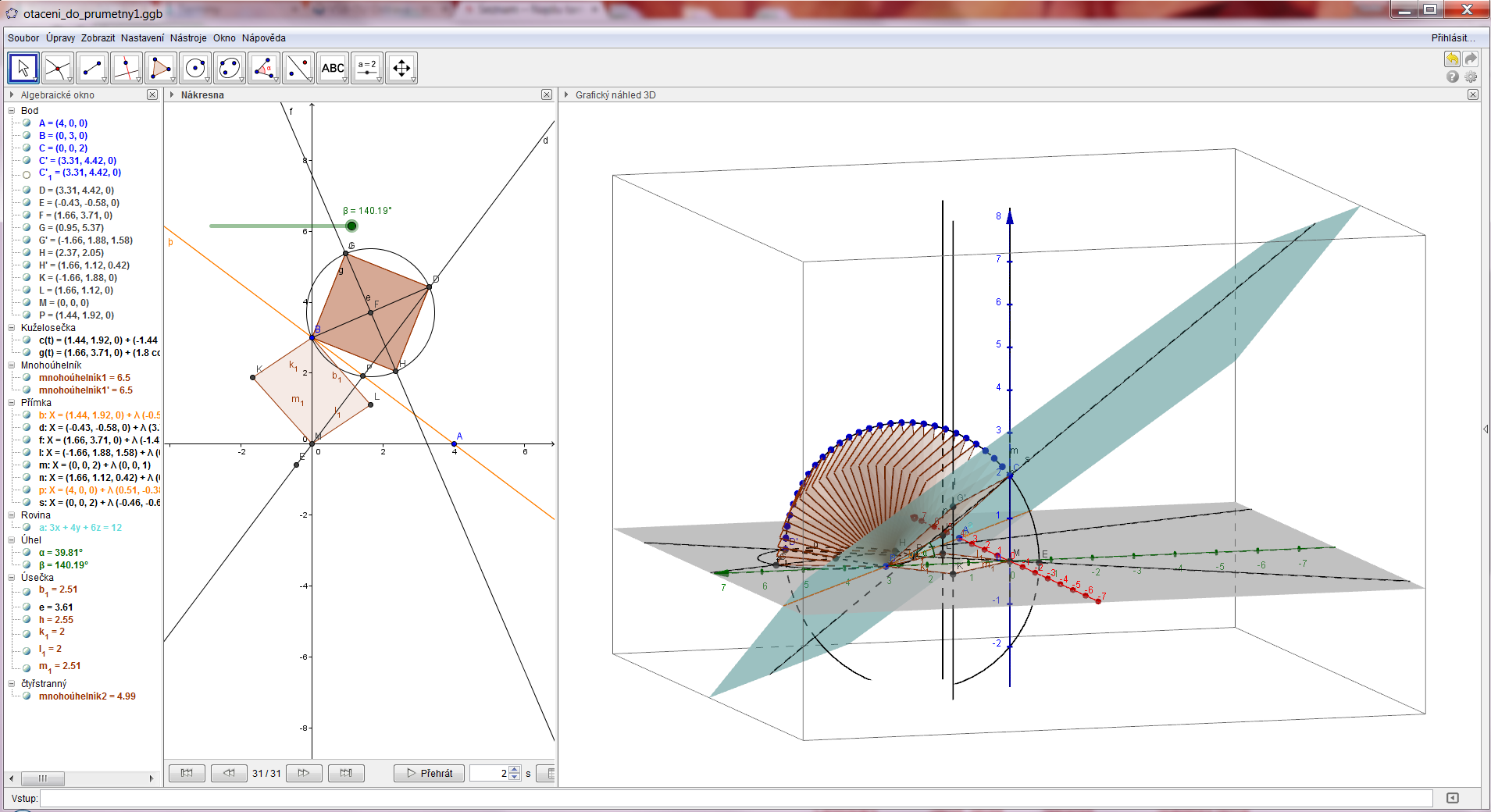Go to next construction step
1491x812 pixels.
pos(304,773)
